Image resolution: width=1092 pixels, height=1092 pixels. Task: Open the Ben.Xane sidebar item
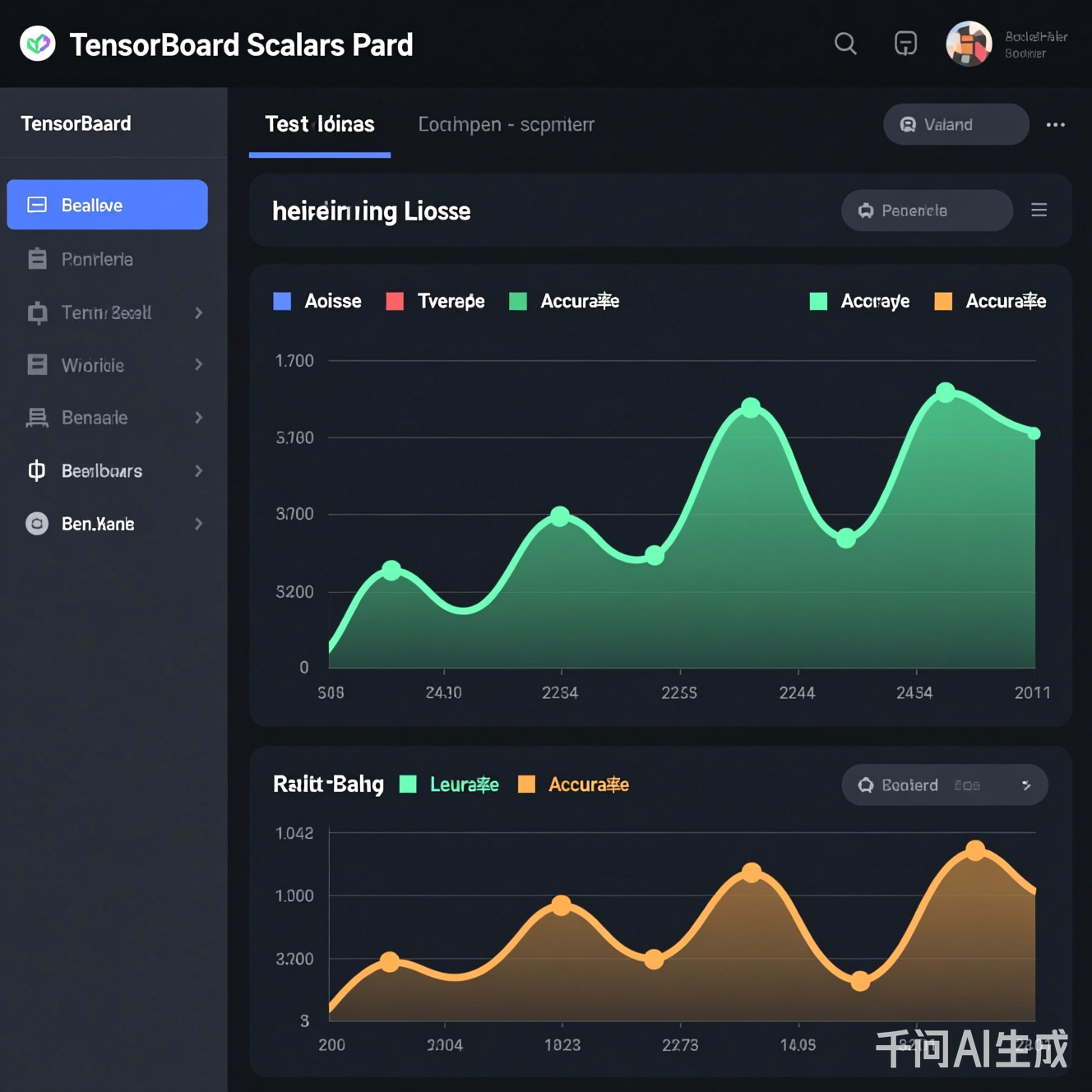tap(107, 524)
